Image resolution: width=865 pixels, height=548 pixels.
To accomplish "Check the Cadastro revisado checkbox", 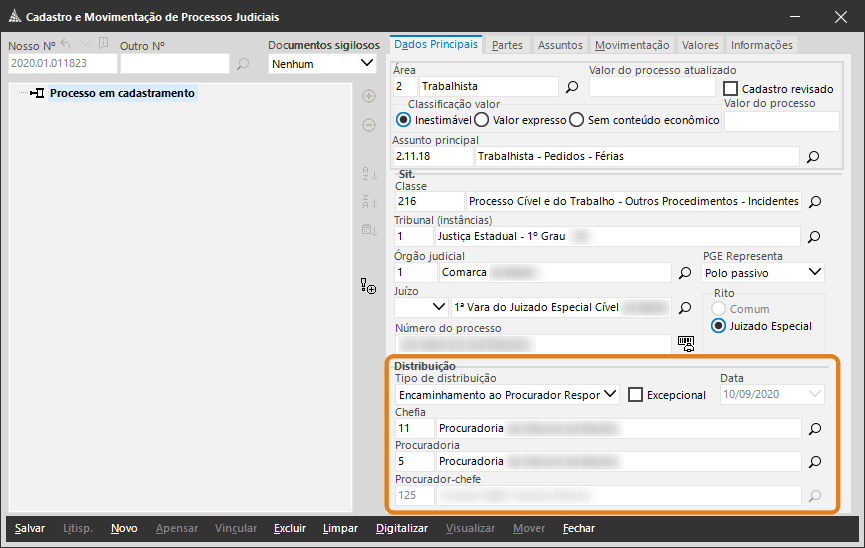I will point(731,89).
